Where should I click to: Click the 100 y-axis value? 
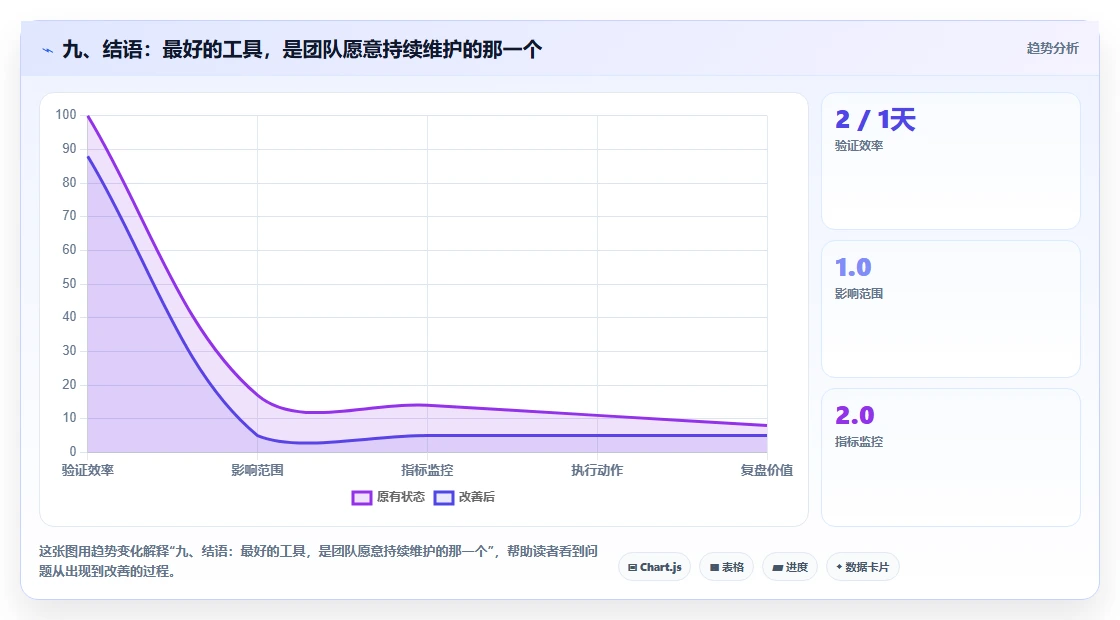66,114
